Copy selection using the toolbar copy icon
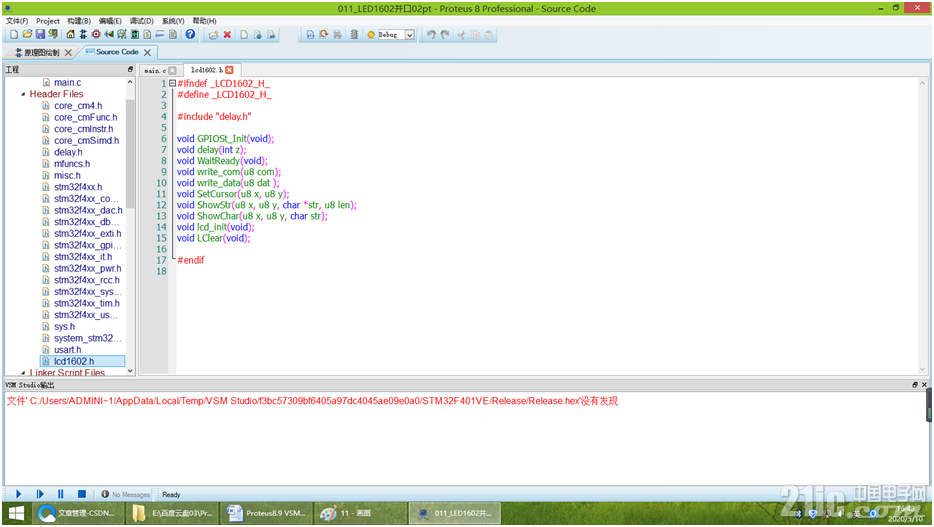The width and height of the screenshot is (934, 527). click(475, 35)
